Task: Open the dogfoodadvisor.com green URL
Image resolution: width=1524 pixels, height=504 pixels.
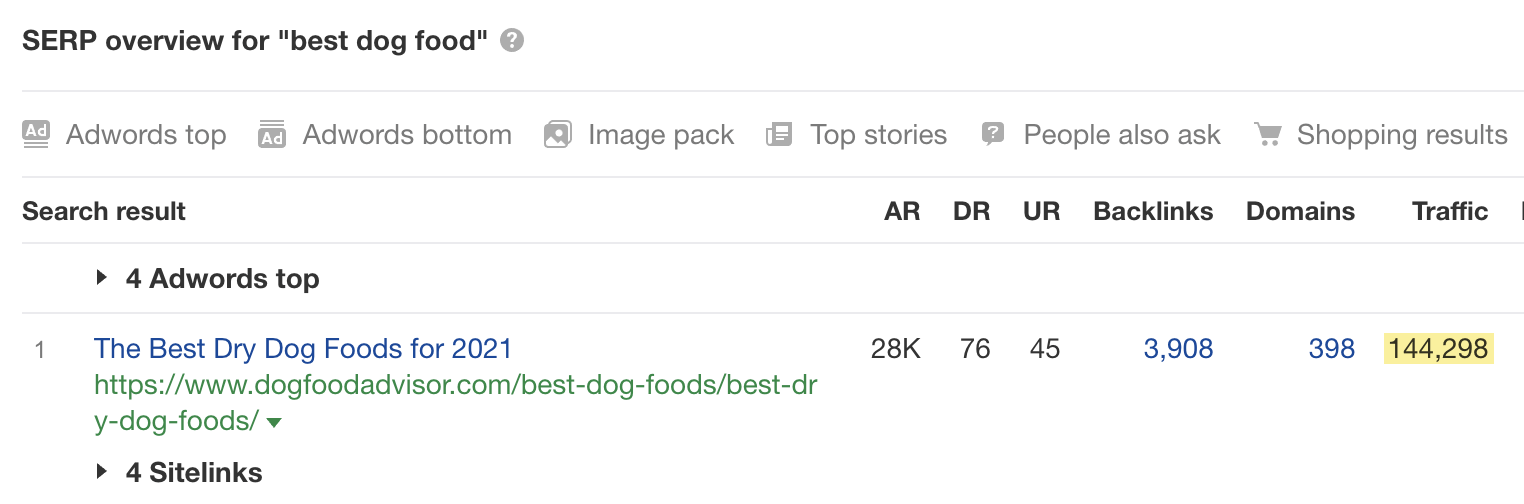Action: coord(455,386)
